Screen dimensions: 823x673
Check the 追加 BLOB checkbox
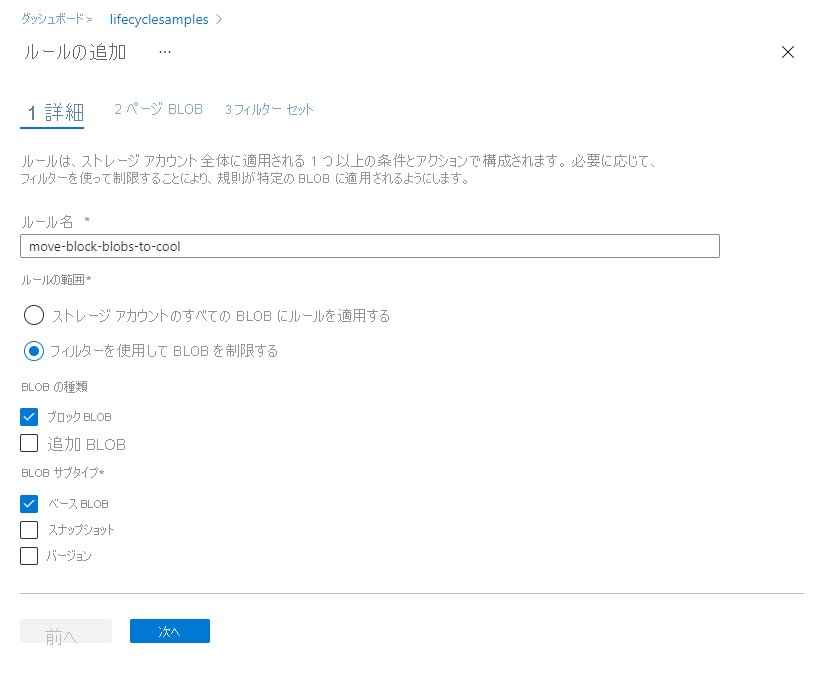(29, 443)
